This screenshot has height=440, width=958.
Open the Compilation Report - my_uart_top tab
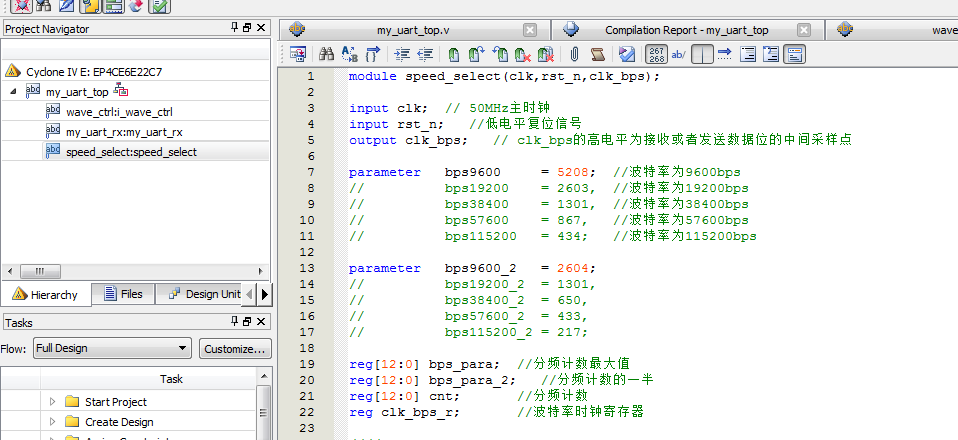(686, 30)
